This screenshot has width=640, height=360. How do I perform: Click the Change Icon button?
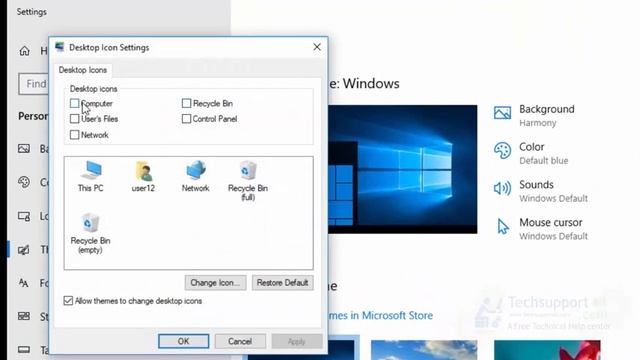click(x=215, y=282)
